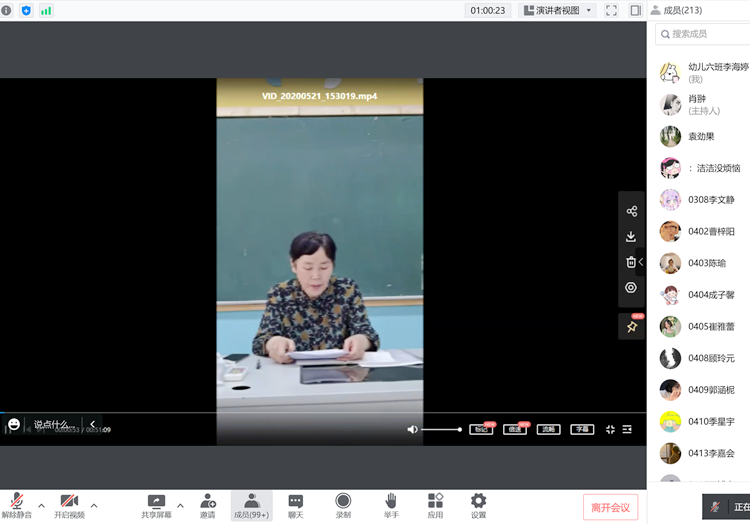Screen dimensions: 750x524
Task: Click the share icon on video
Action: (631, 211)
